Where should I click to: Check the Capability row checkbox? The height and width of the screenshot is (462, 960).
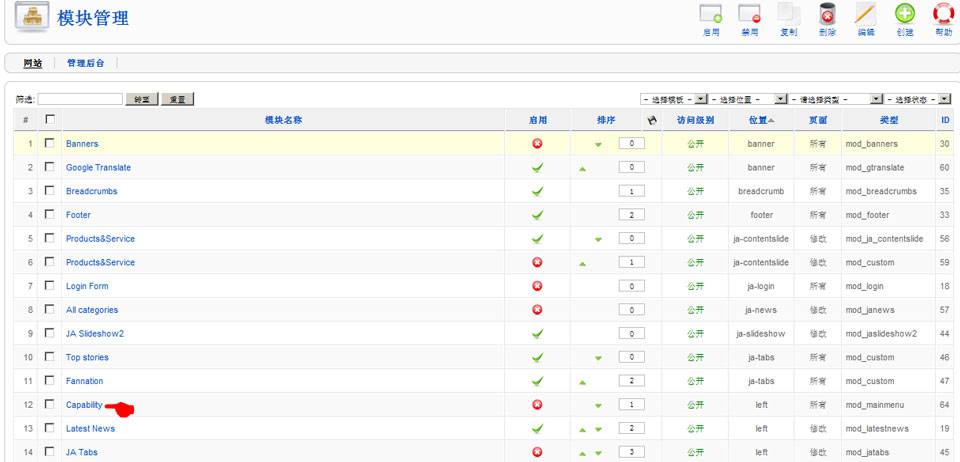click(50, 404)
